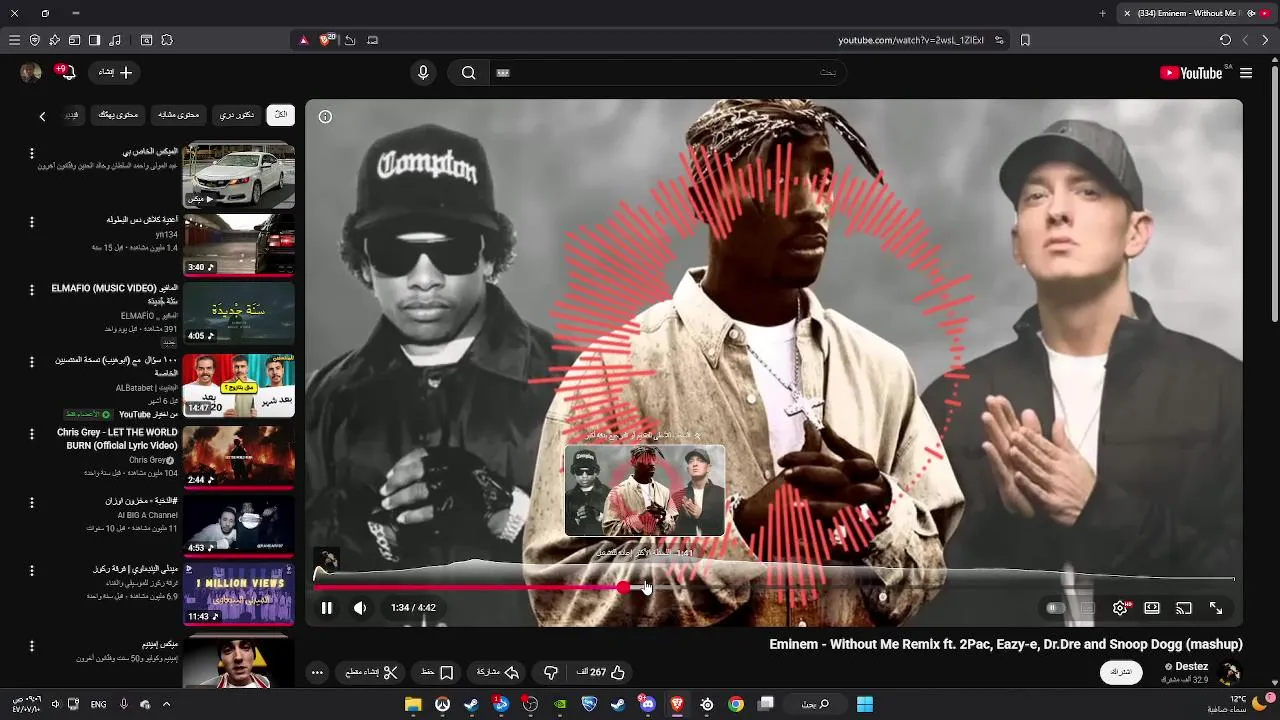Viewport: 1280px width, 720px height.
Task: Open a new browser tab
Action: pos(1102,13)
